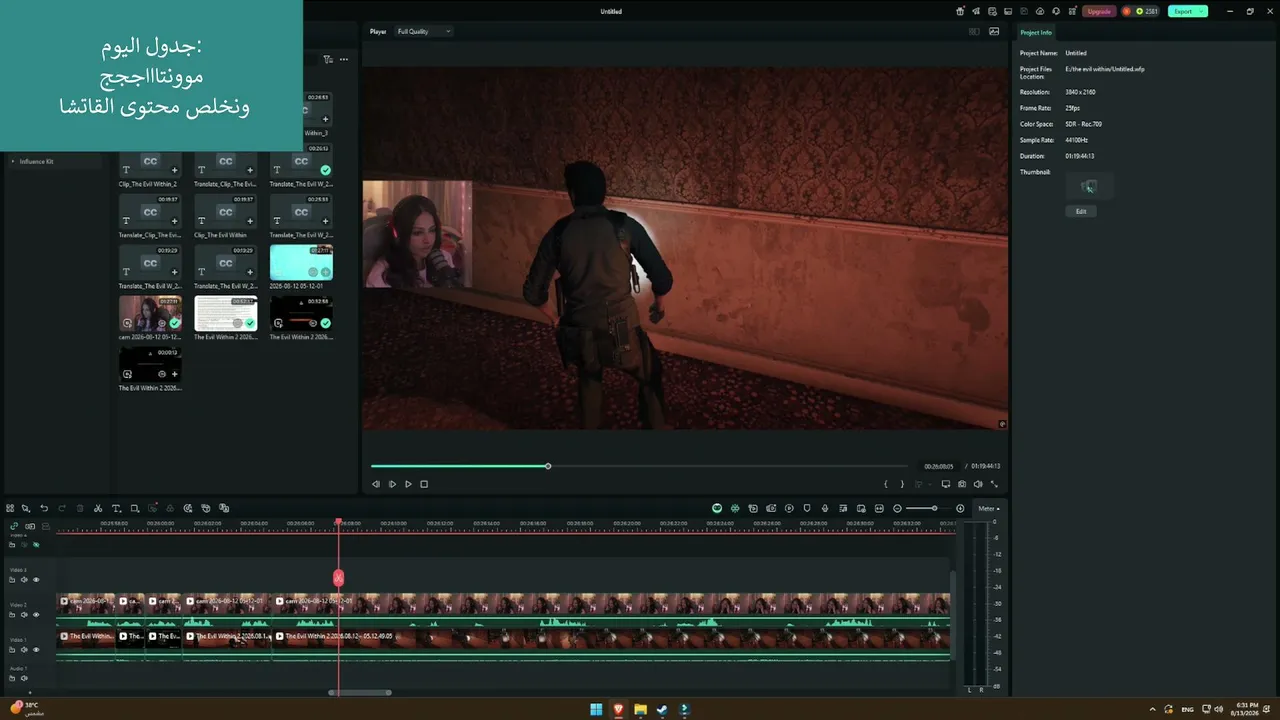
Task: Click the Upgrade button
Action: (x=1099, y=11)
